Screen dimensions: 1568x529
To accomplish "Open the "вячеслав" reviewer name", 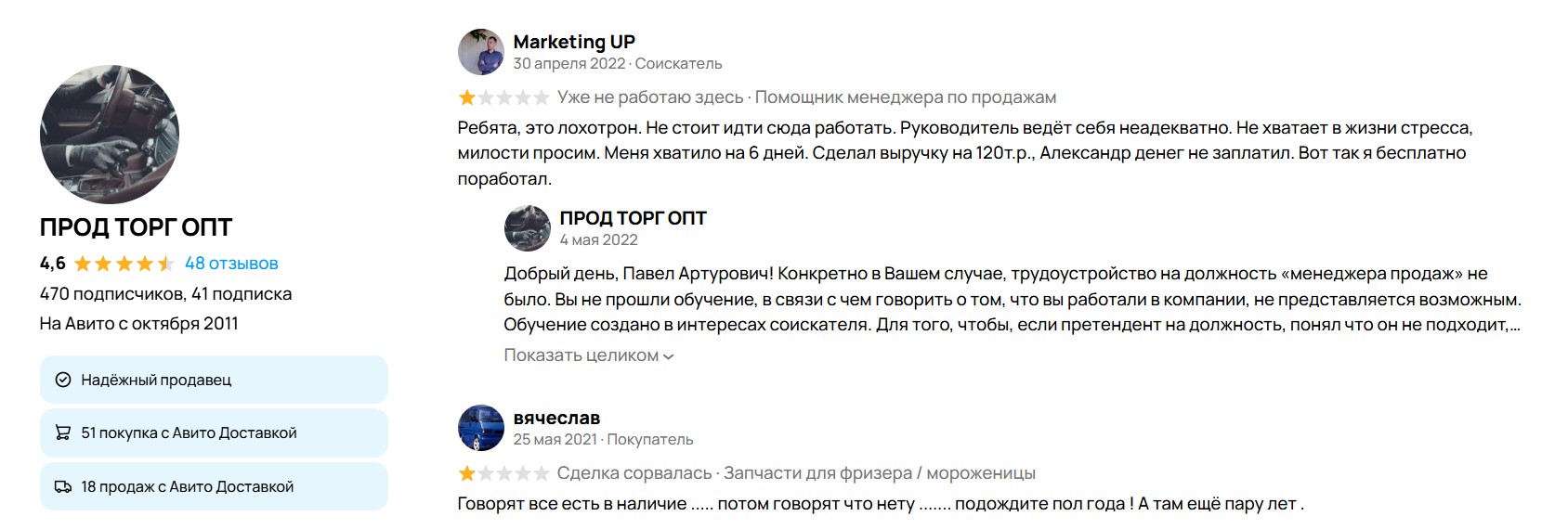I will (x=556, y=419).
